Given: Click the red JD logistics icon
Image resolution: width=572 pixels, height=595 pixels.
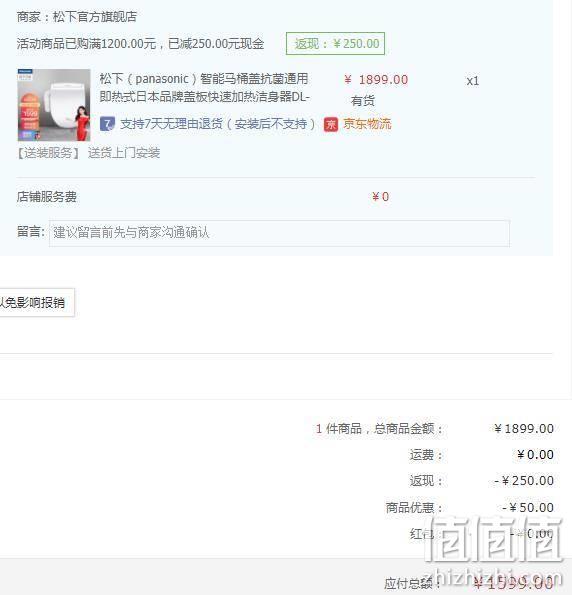Looking at the screenshot, I should point(331,124).
